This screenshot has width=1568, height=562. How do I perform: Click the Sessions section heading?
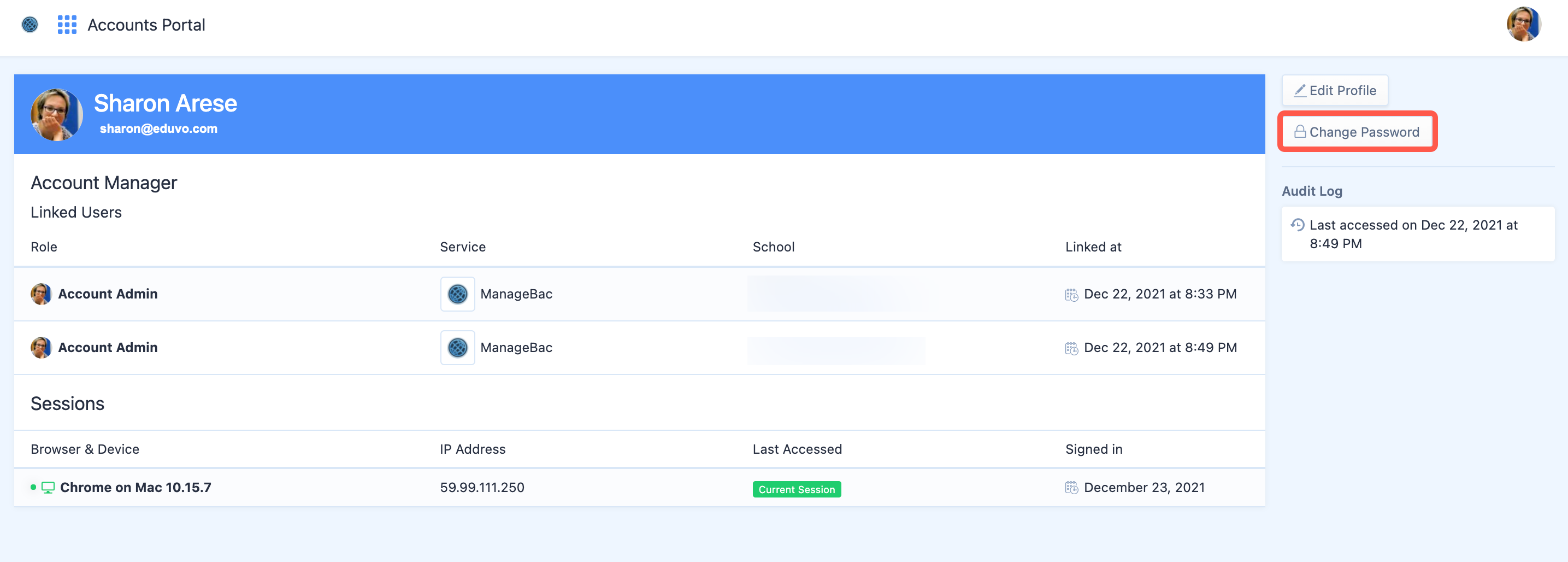pos(67,405)
